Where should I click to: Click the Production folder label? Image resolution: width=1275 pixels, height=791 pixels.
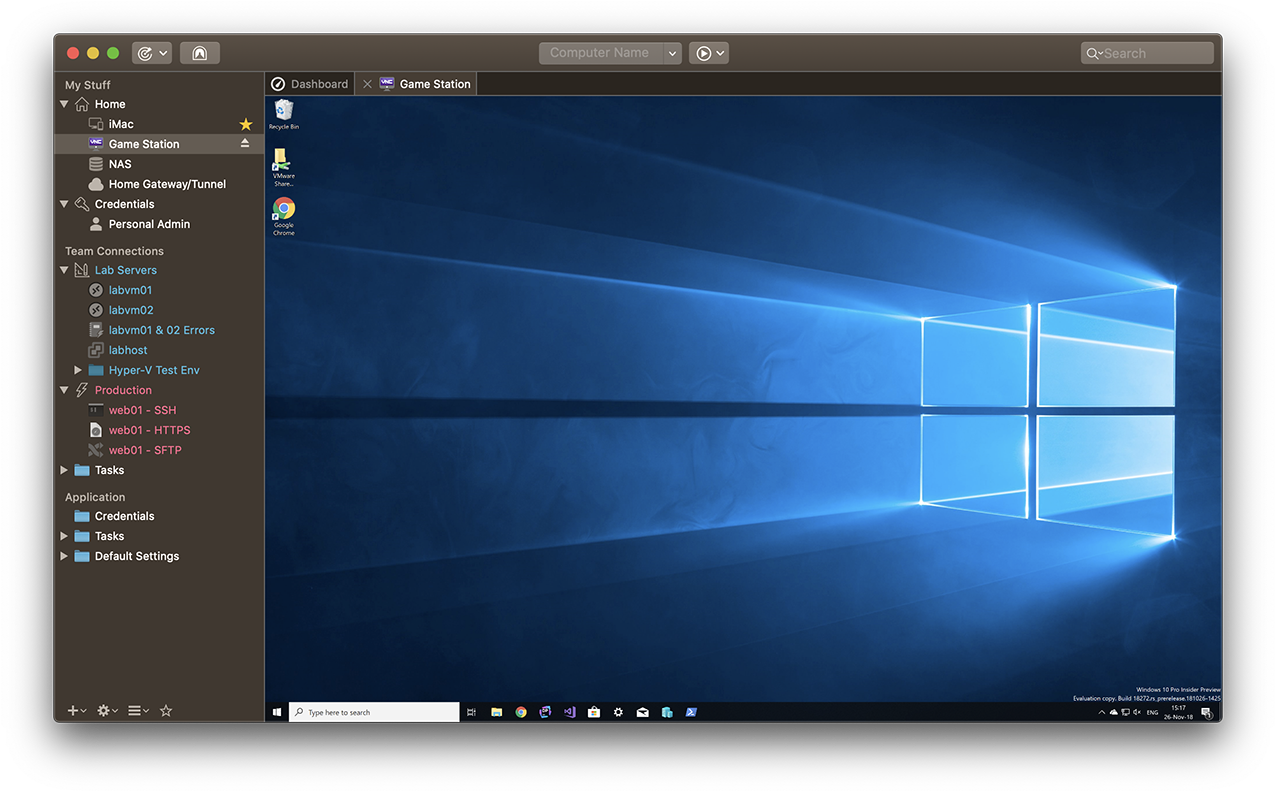click(124, 390)
